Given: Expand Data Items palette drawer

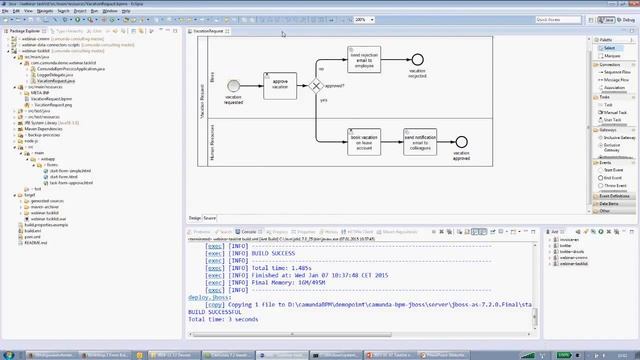Looking at the screenshot, I should 613,204.
